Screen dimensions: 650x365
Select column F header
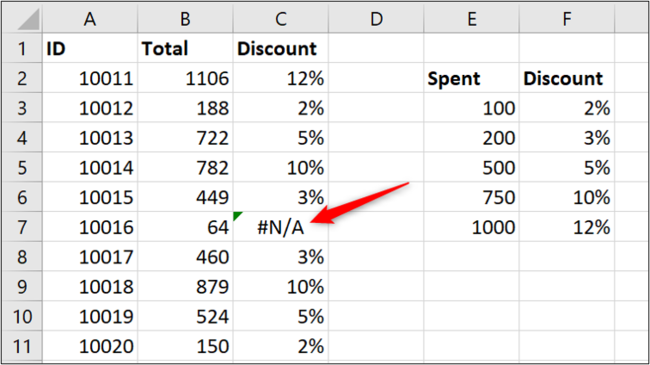click(567, 19)
